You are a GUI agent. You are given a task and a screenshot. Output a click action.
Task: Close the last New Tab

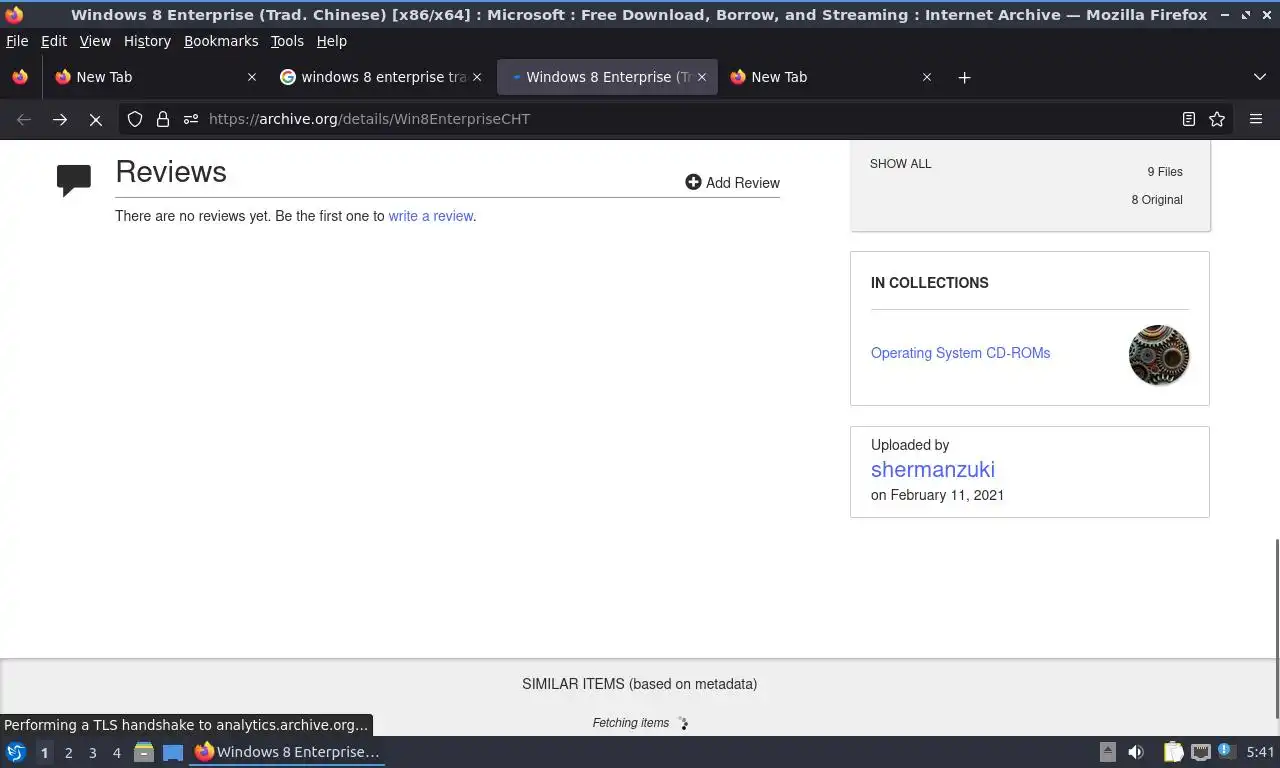[x=927, y=77]
